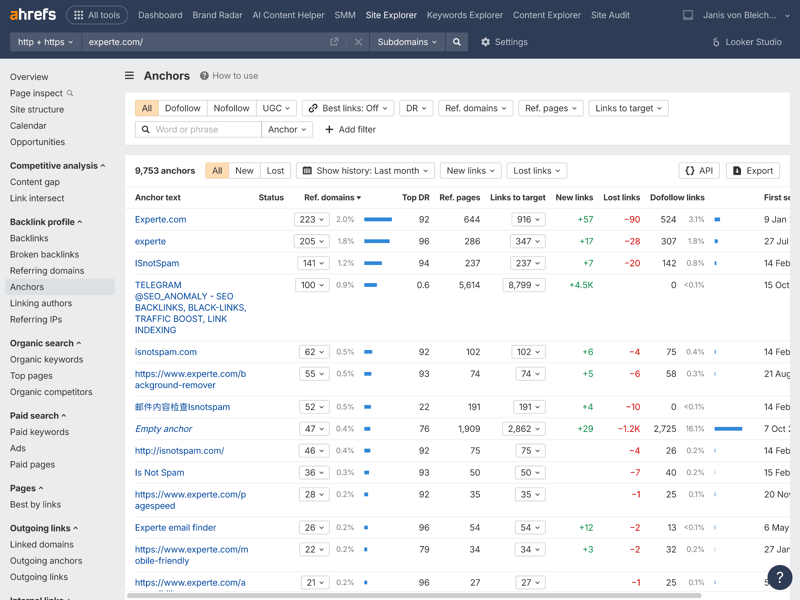Click the search magnifier button in URL bar
The image size is (800, 600).
click(x=457, y=42)
